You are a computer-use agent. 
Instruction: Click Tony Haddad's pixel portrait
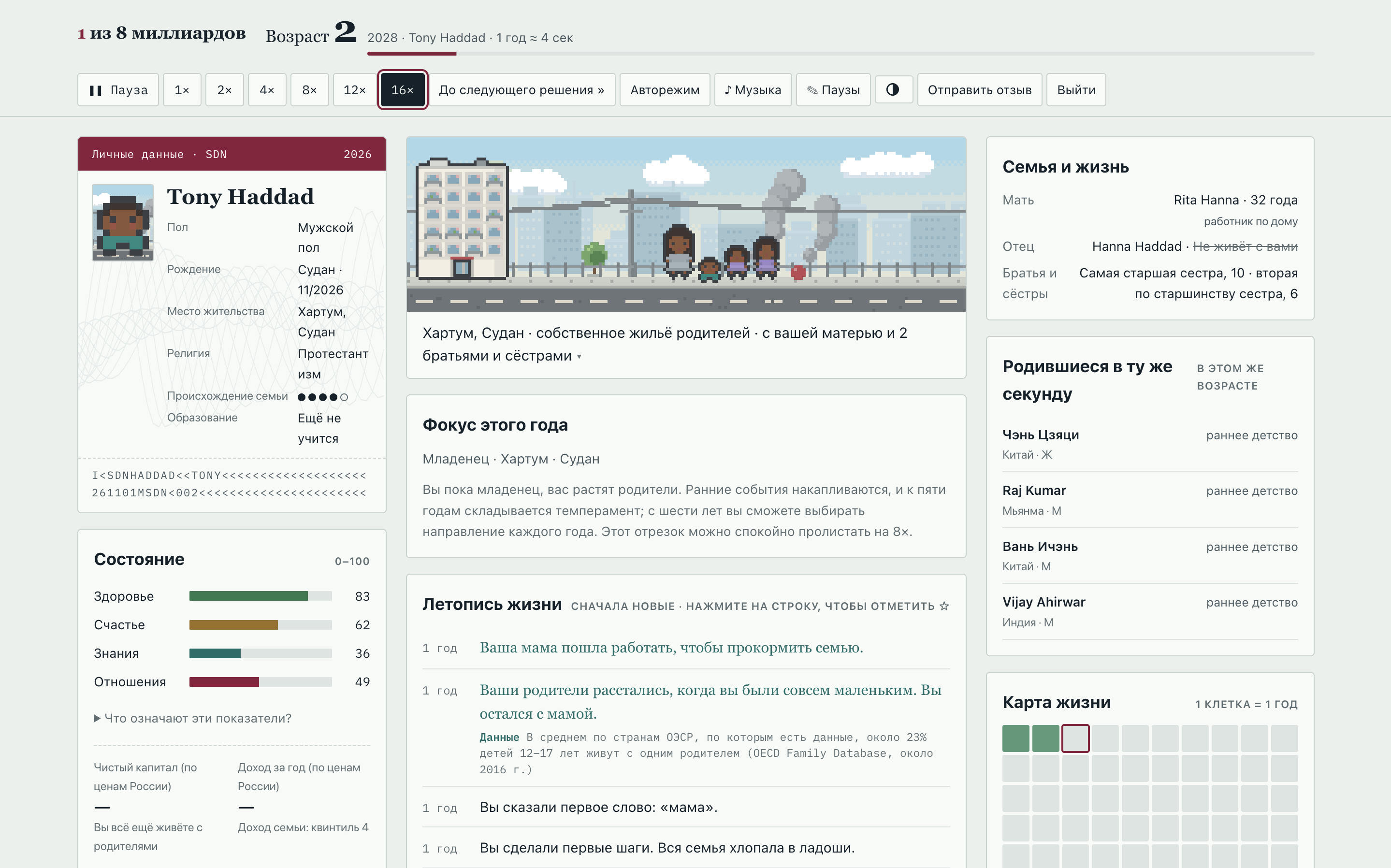tap(123, 223)
